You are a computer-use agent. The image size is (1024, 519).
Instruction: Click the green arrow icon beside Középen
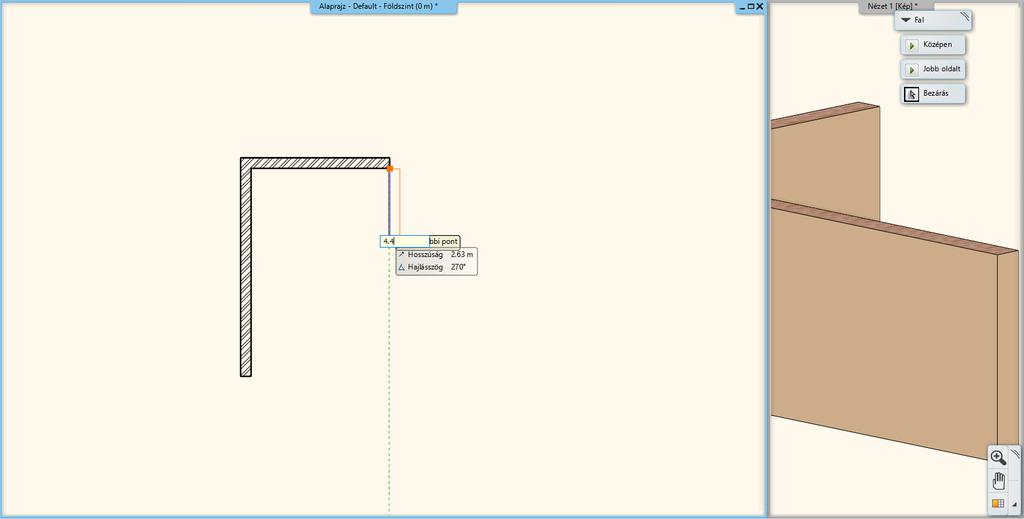pos(912,46)
